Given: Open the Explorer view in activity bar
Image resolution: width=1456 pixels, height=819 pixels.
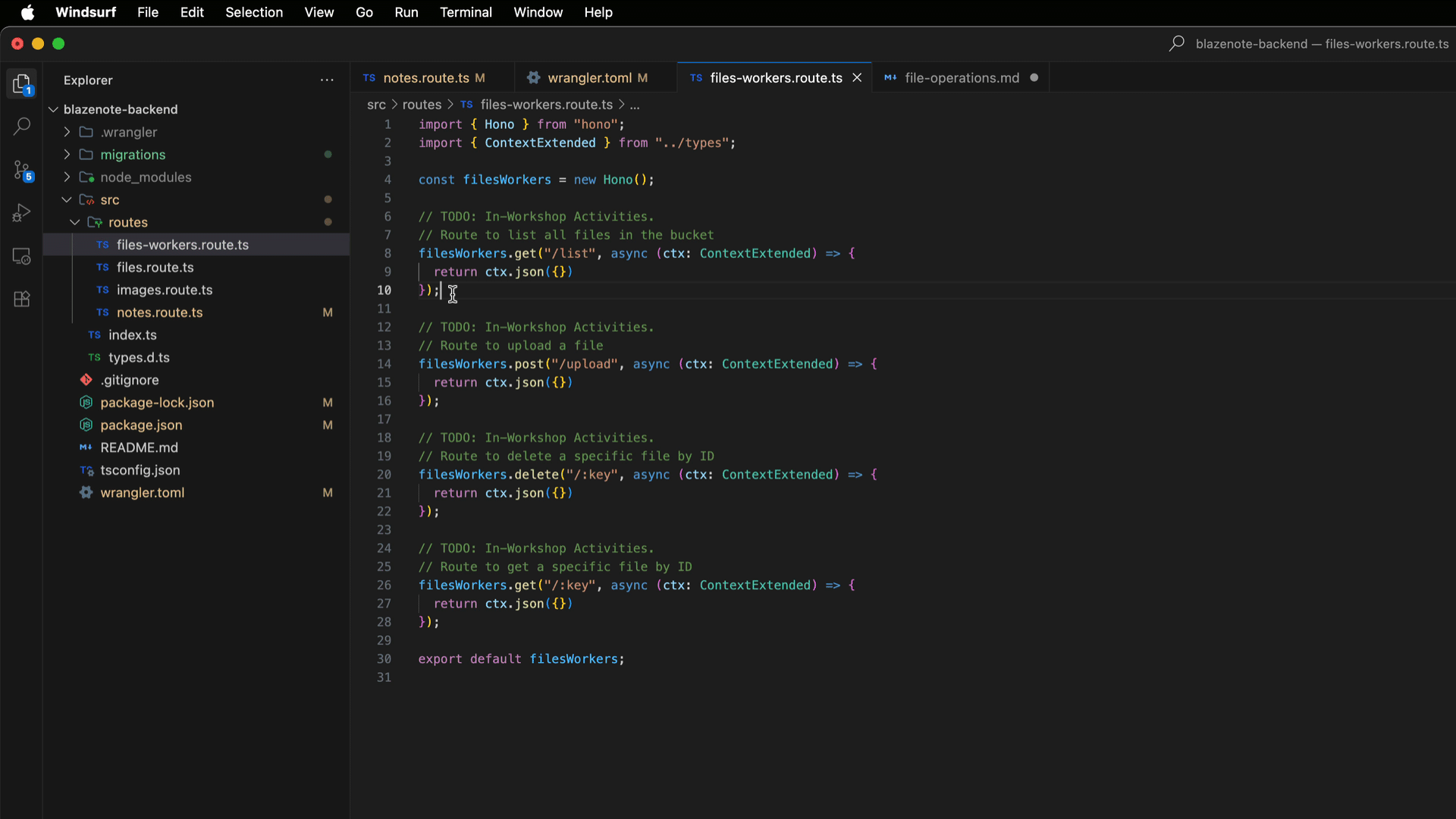Looking at the screenshot, I should (21, 83).
